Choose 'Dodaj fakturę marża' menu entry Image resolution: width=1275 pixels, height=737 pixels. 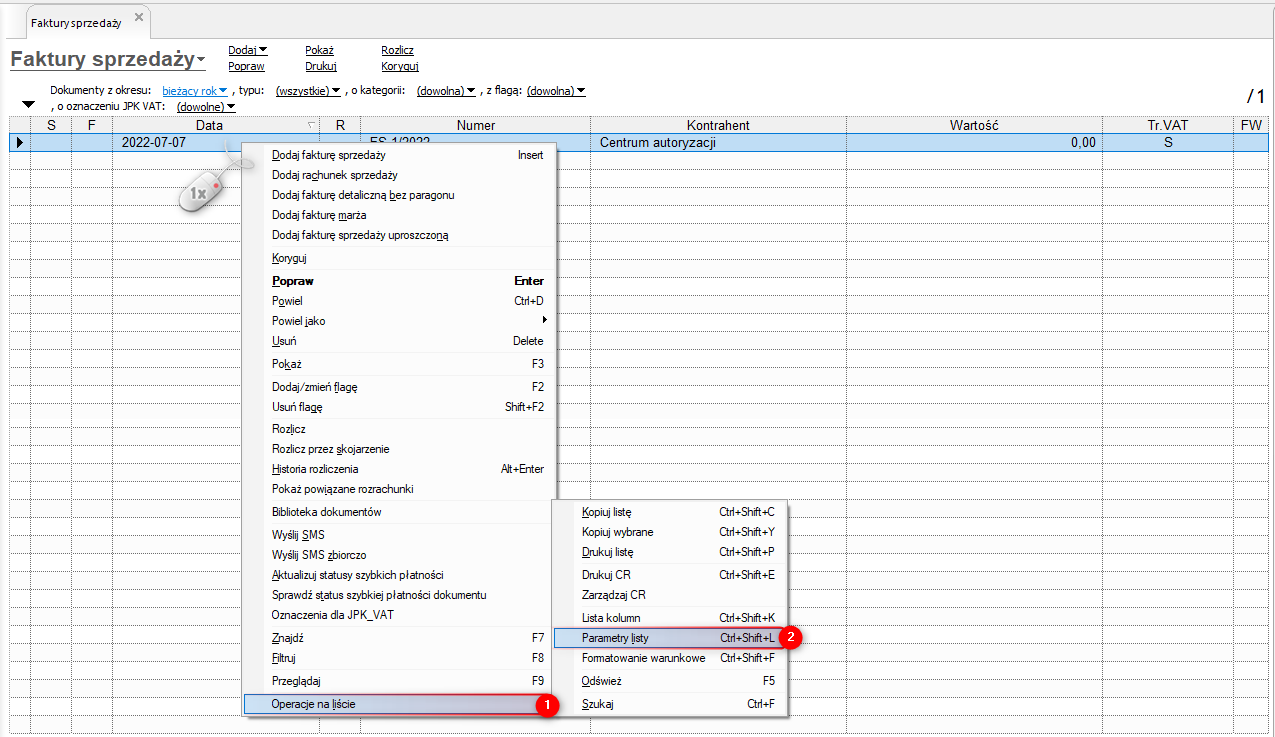399,215
